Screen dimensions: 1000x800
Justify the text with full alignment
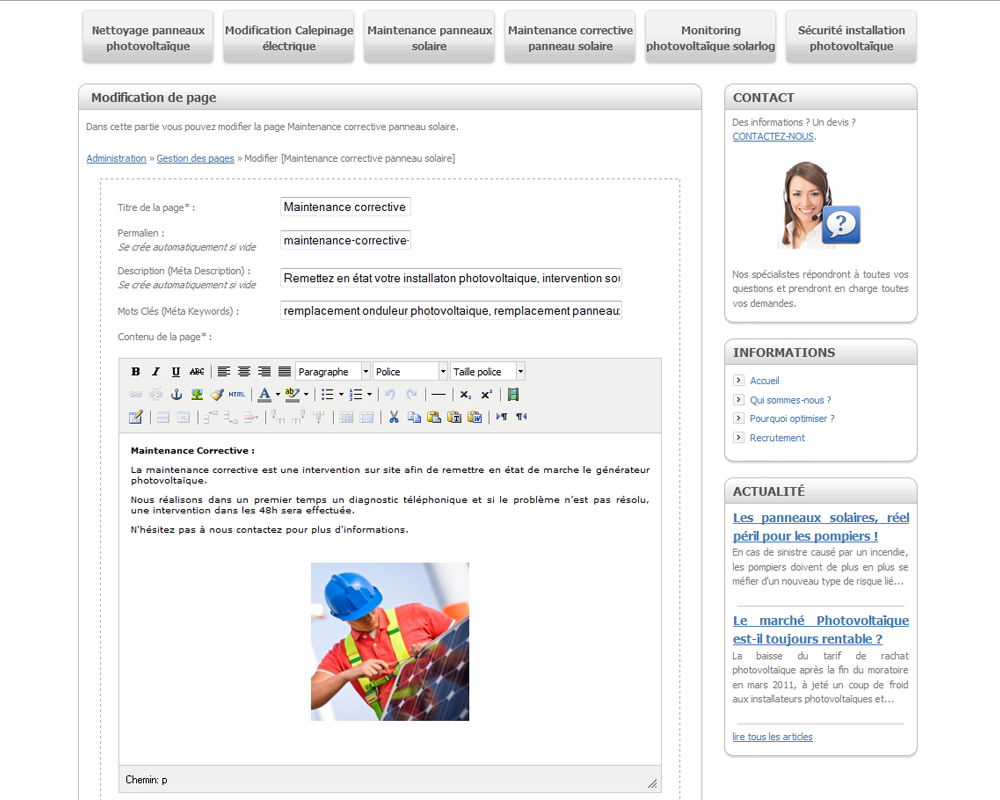point(284,372)
